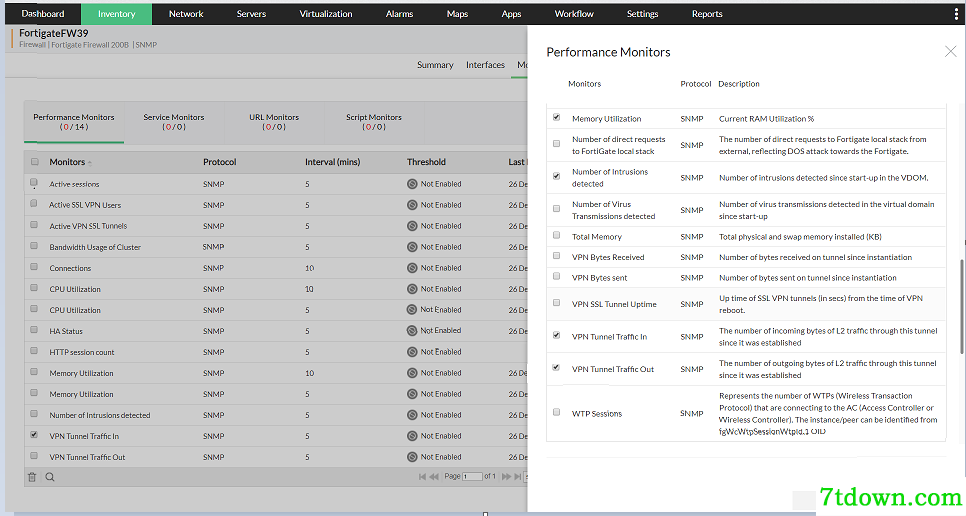Open the Servers menu

[x=251, y=14]
